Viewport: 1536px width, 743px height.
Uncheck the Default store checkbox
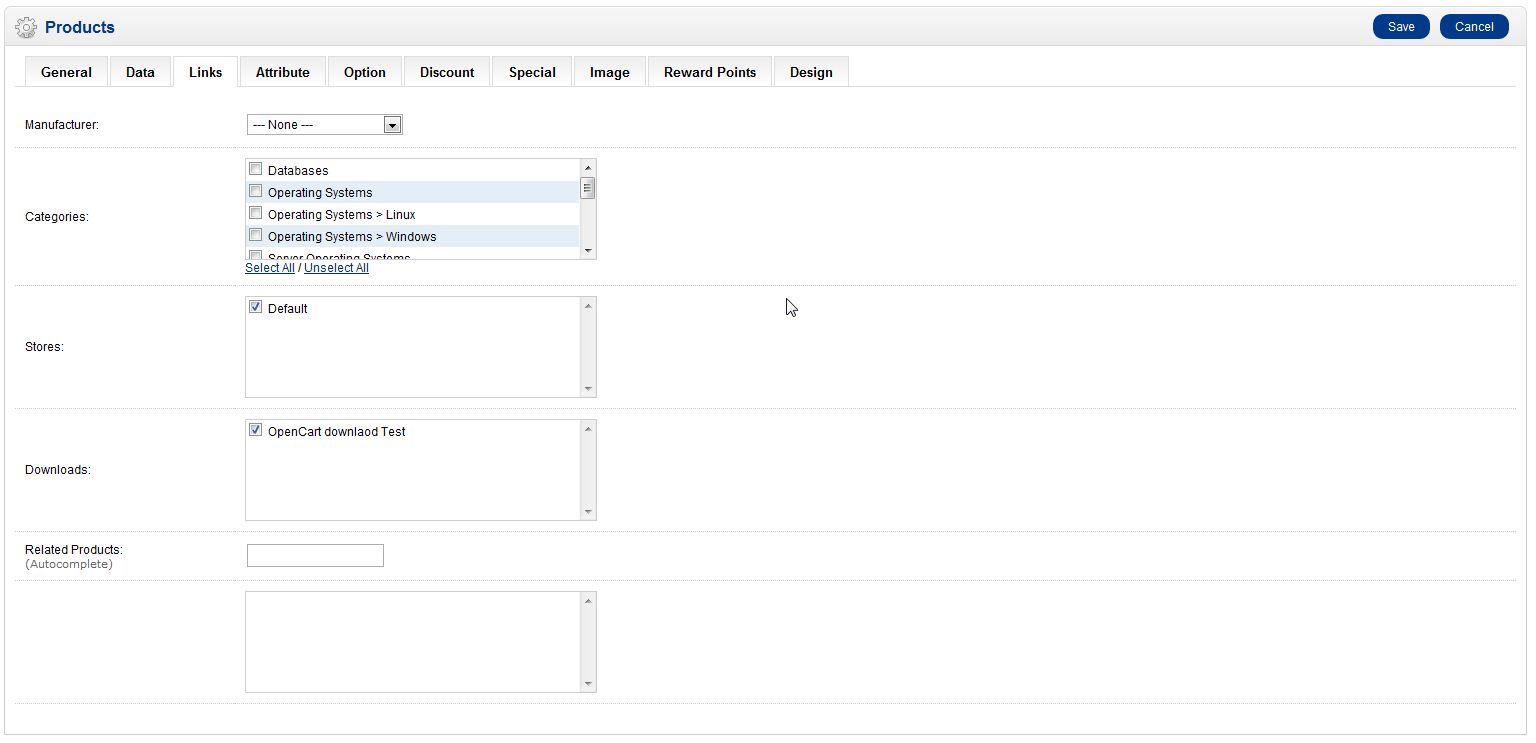[x=256, y=307]
